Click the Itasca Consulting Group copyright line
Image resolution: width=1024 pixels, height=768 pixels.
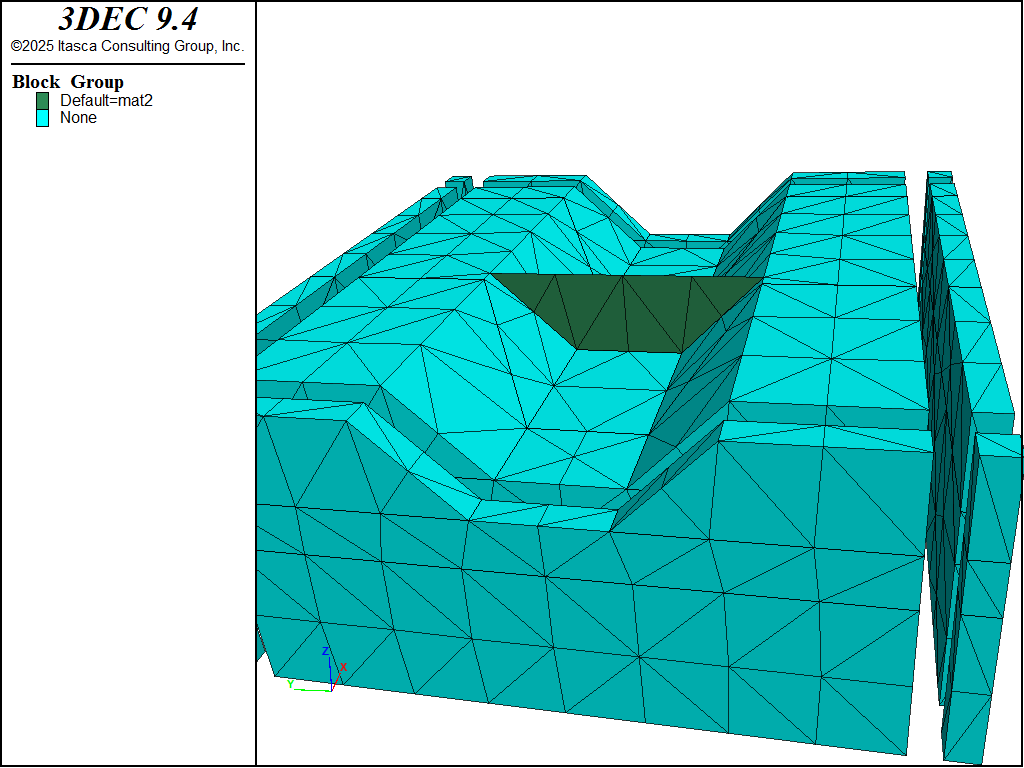[127, 46]
